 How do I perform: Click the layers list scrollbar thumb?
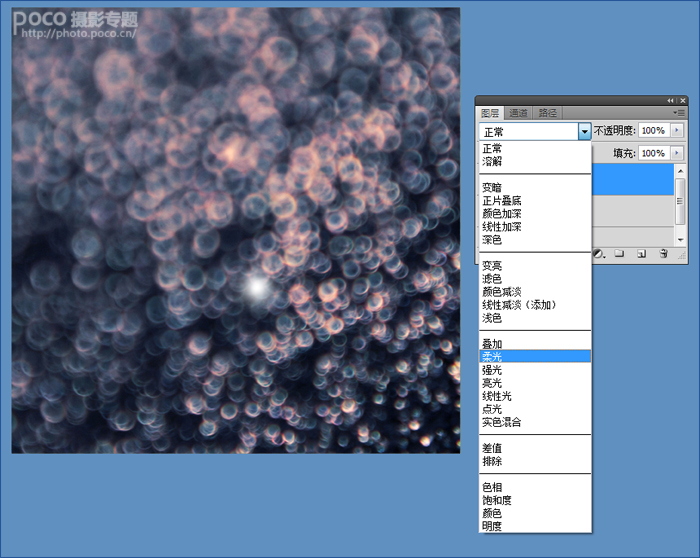point(680,201)
